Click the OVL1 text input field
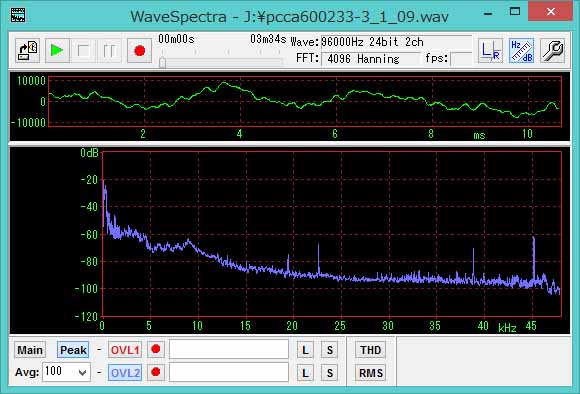 point(229,349)
